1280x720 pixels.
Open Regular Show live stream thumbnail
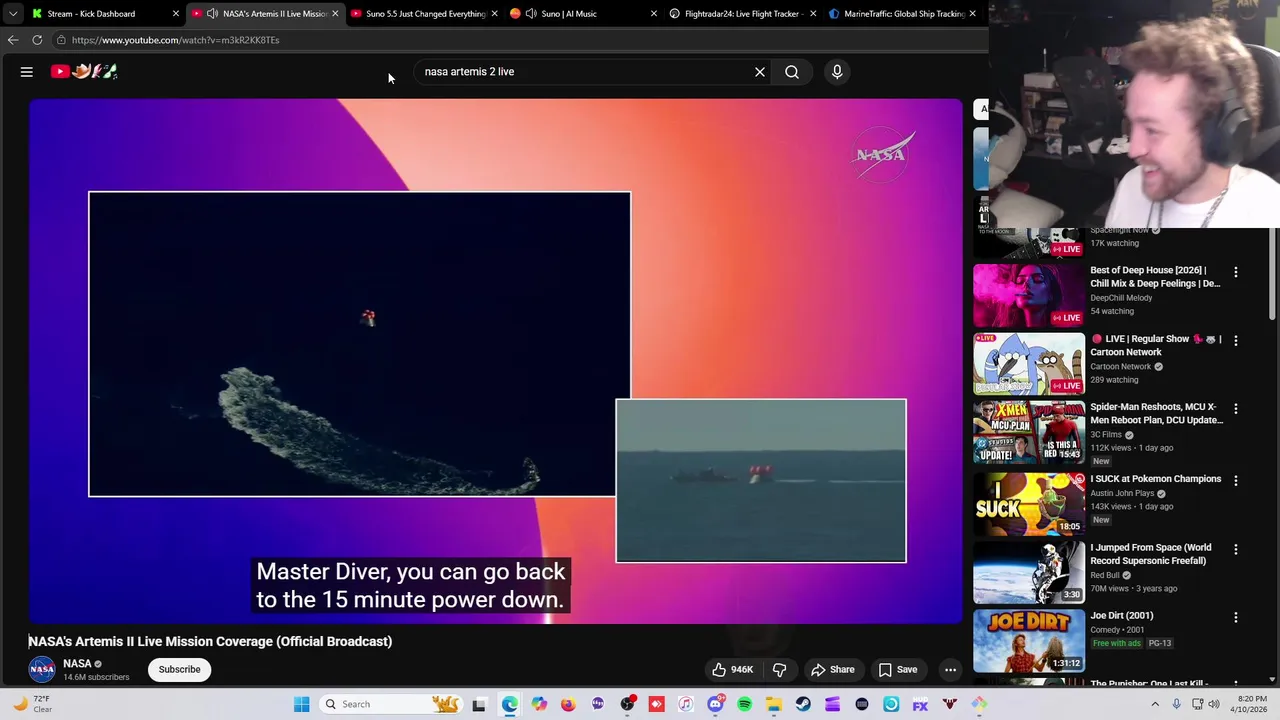(1029, 364)
